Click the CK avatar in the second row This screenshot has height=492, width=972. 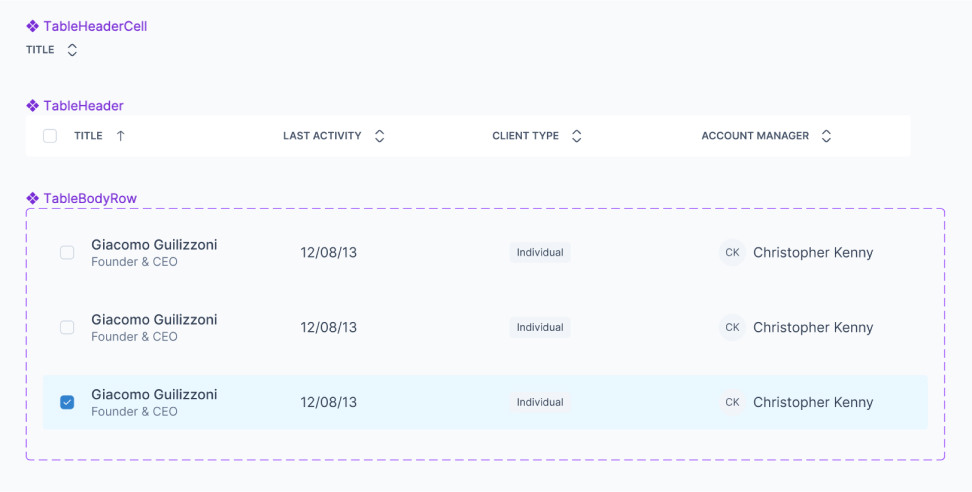pyautogui.click(x=732, y=328)
